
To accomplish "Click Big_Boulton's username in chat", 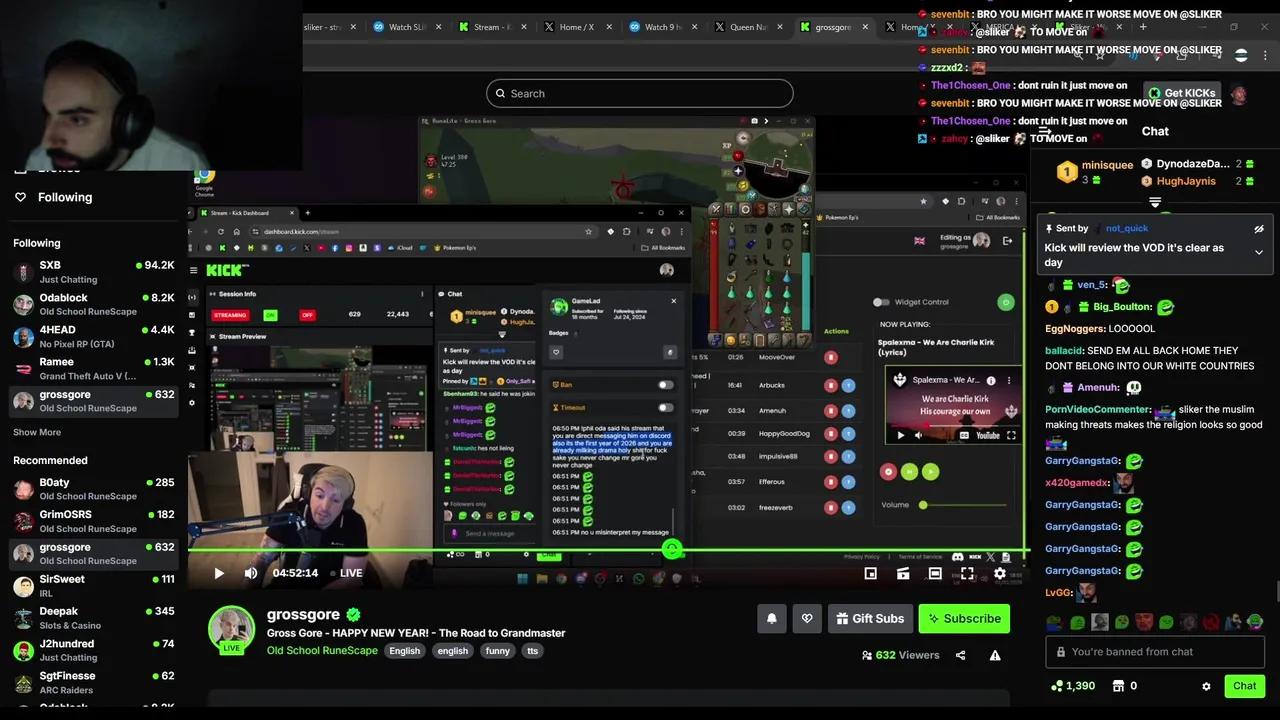I will (1122, 307).
